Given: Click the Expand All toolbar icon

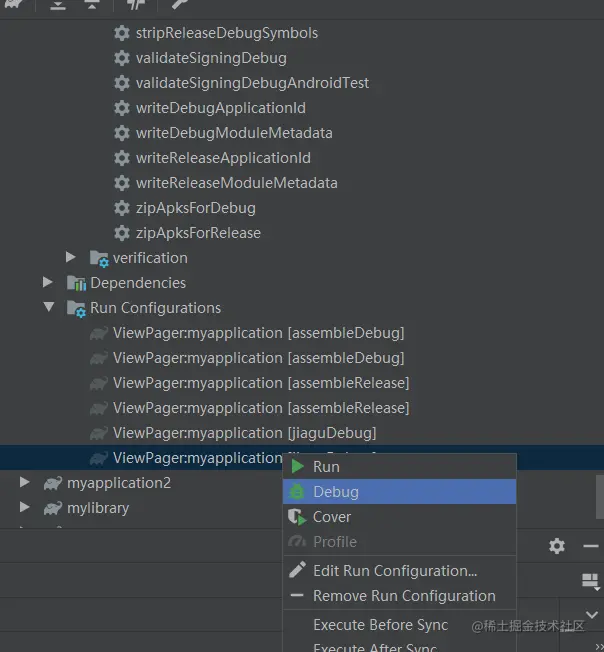Looking at the screenshot, I should click(x=58, y=5).
